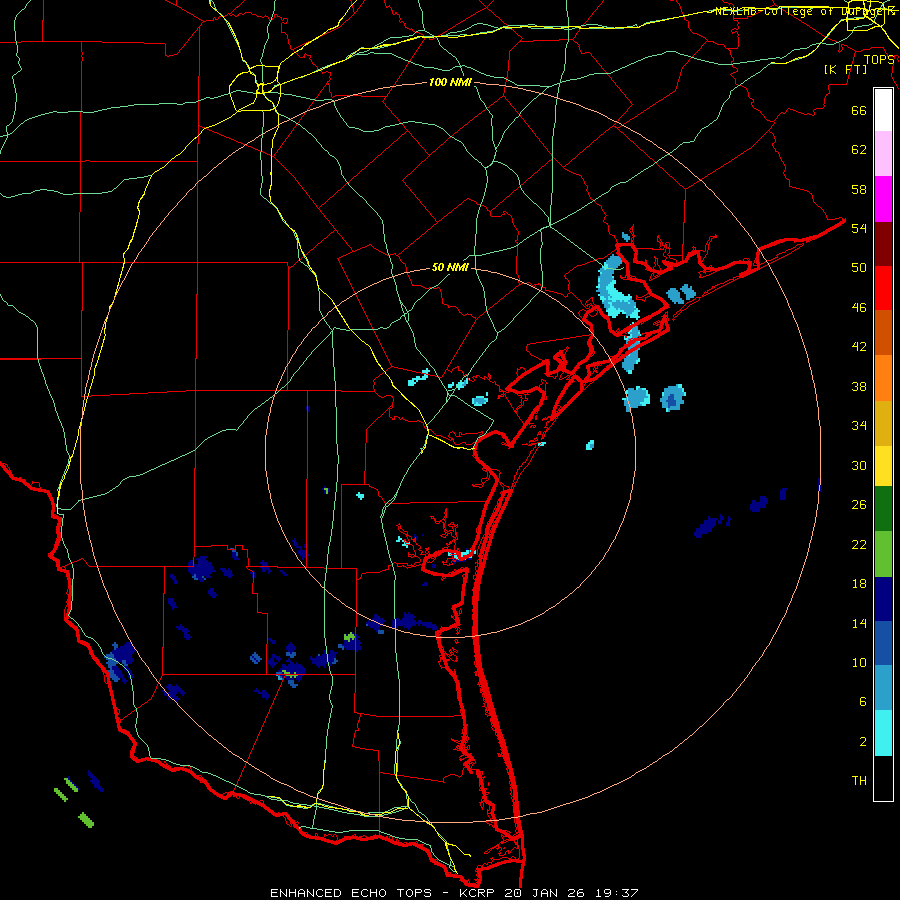Click the legend value '62'
This screenshot has width=900, height=900.
(859, 150)
